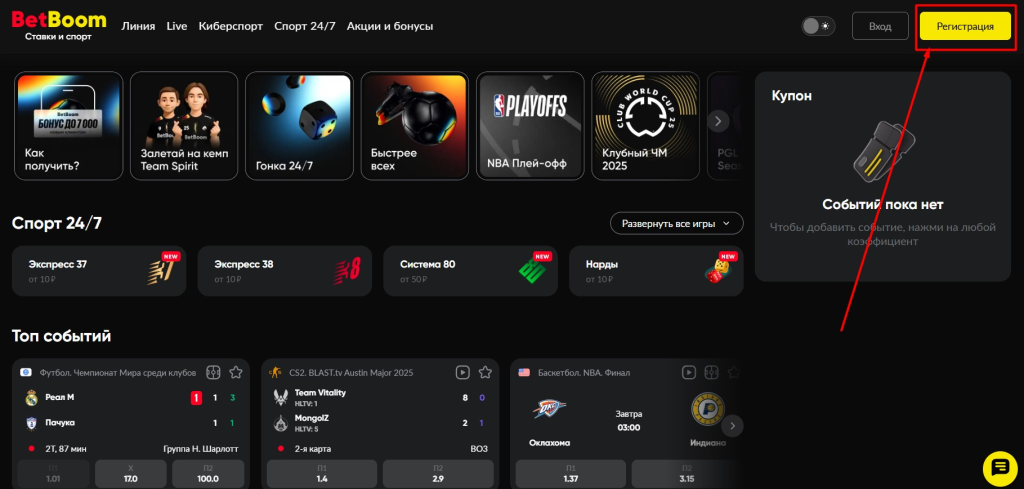
Task: Bet on П2 100.0 for Пачука
Action: [208, 475]
